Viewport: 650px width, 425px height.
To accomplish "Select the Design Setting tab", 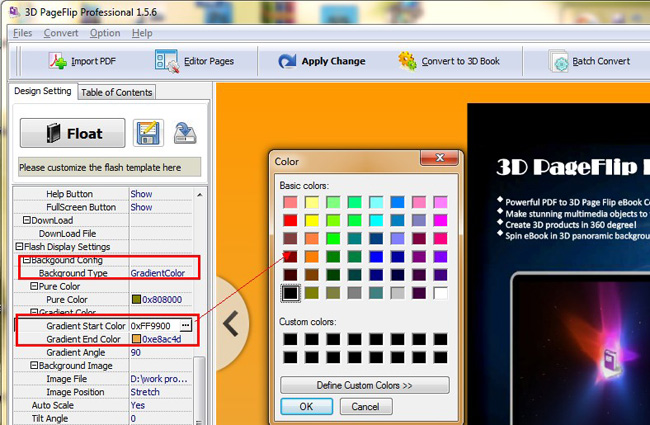I will [43, 91].
